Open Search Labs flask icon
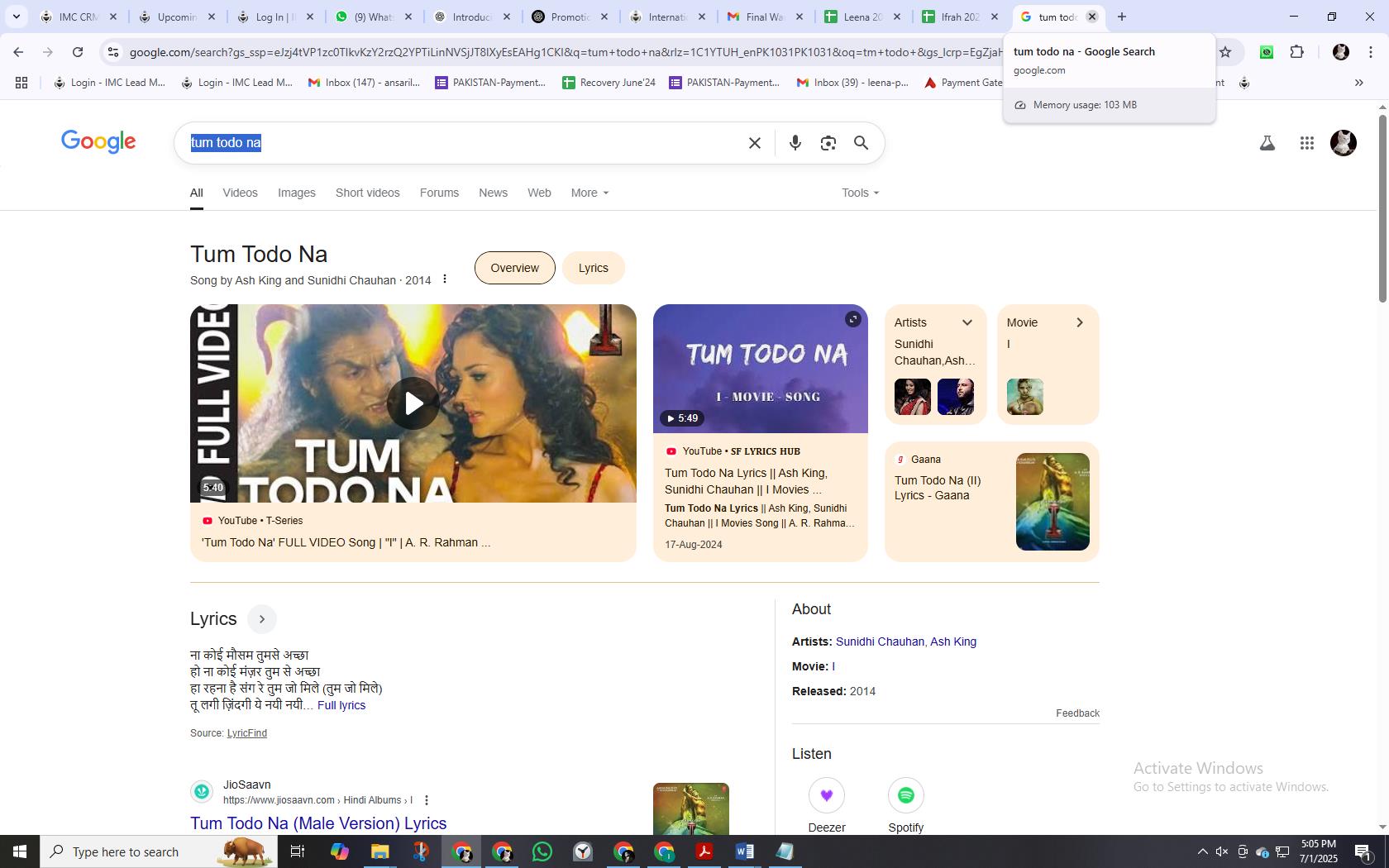This screenshot has width=1389, height=868. 1267,143
